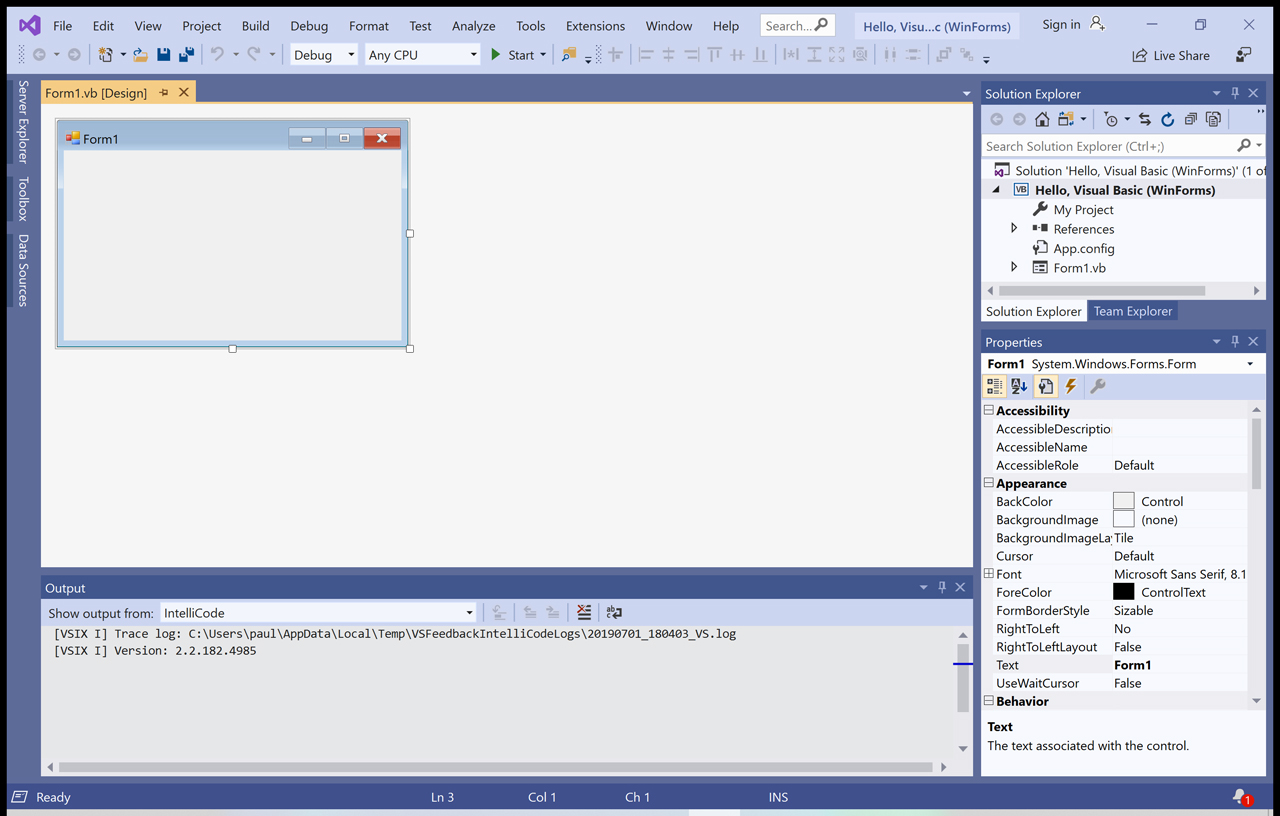Refresh the Solution Explorer
1280x816 pixels.
tap(1168, 119)
